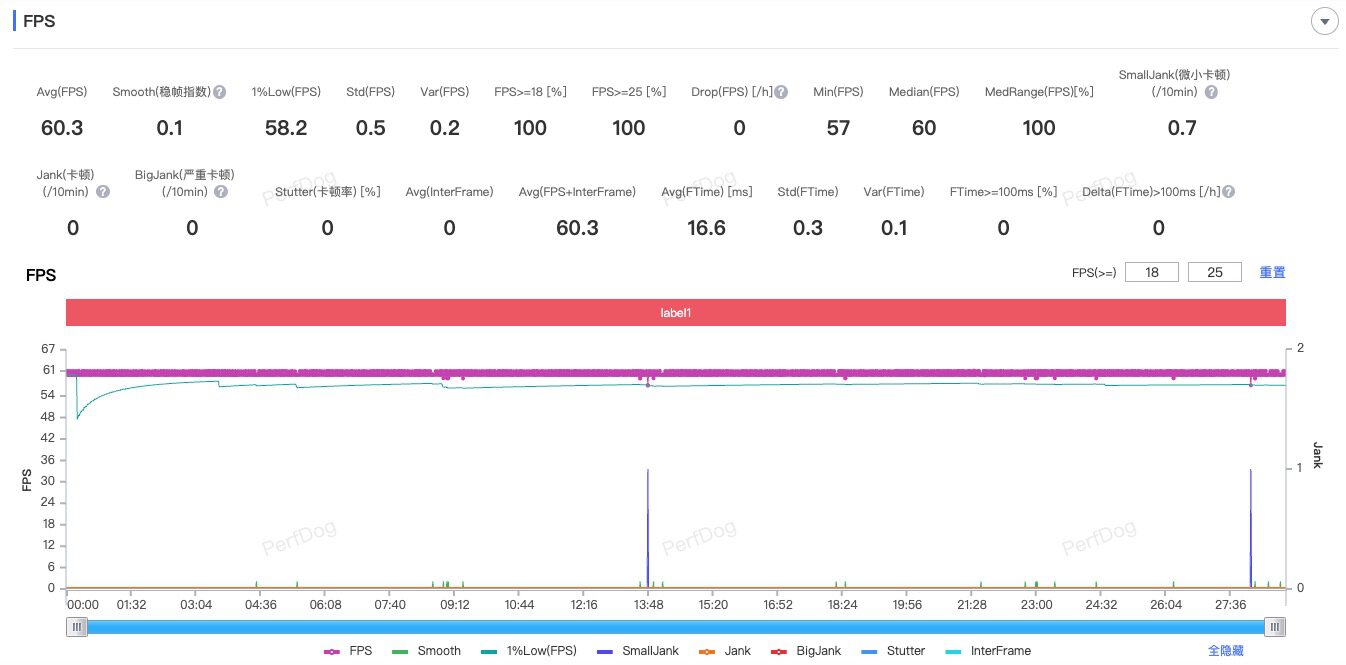This screenshot has width=1346, height=665.
Task: Click the FTime>=100ms [%] label
Action: pos(1003,192)
